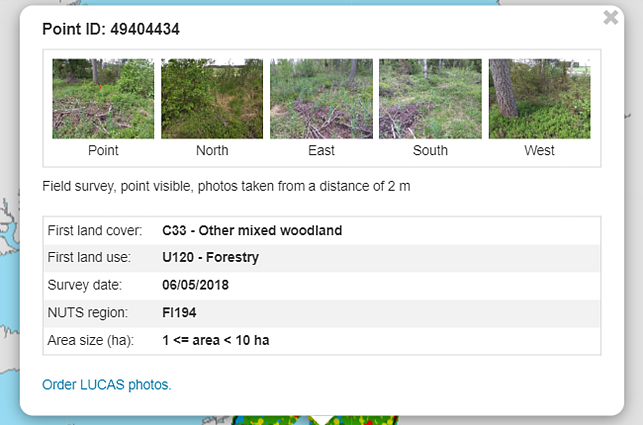The width and height of the screenshot is (643, 425).
Task: Click the Point ID 49404434 heading
Action: pyautogui.click(x=111, y=29)
